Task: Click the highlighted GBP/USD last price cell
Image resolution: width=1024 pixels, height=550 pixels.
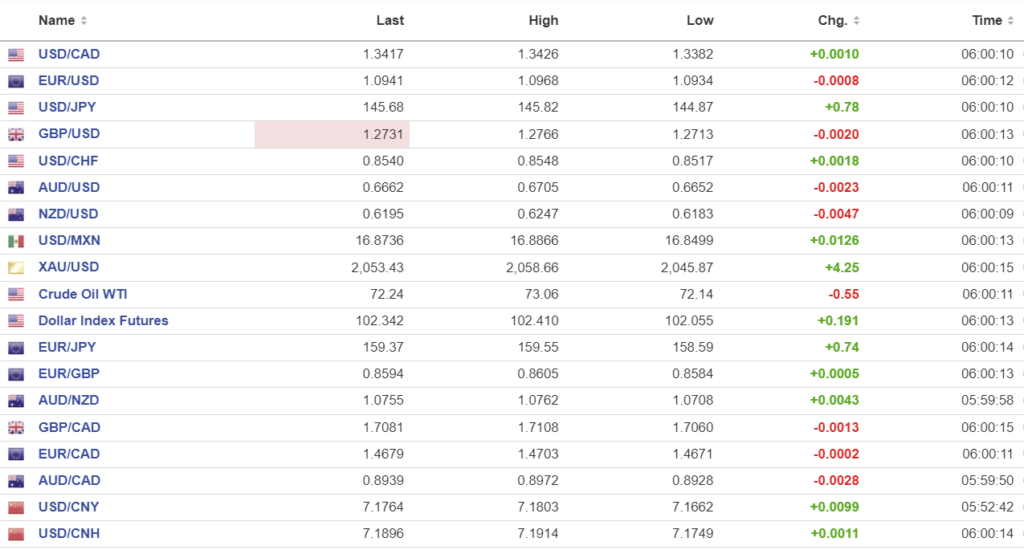Action: point(332,134)
